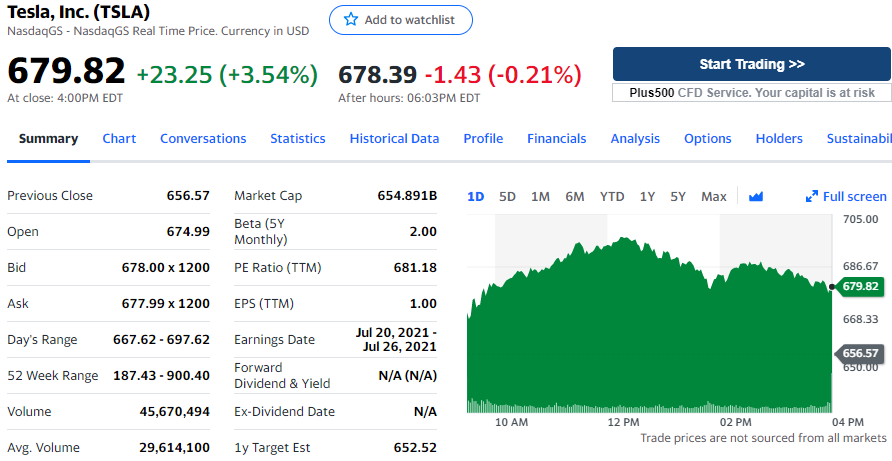Show the Max chart range

714,197
